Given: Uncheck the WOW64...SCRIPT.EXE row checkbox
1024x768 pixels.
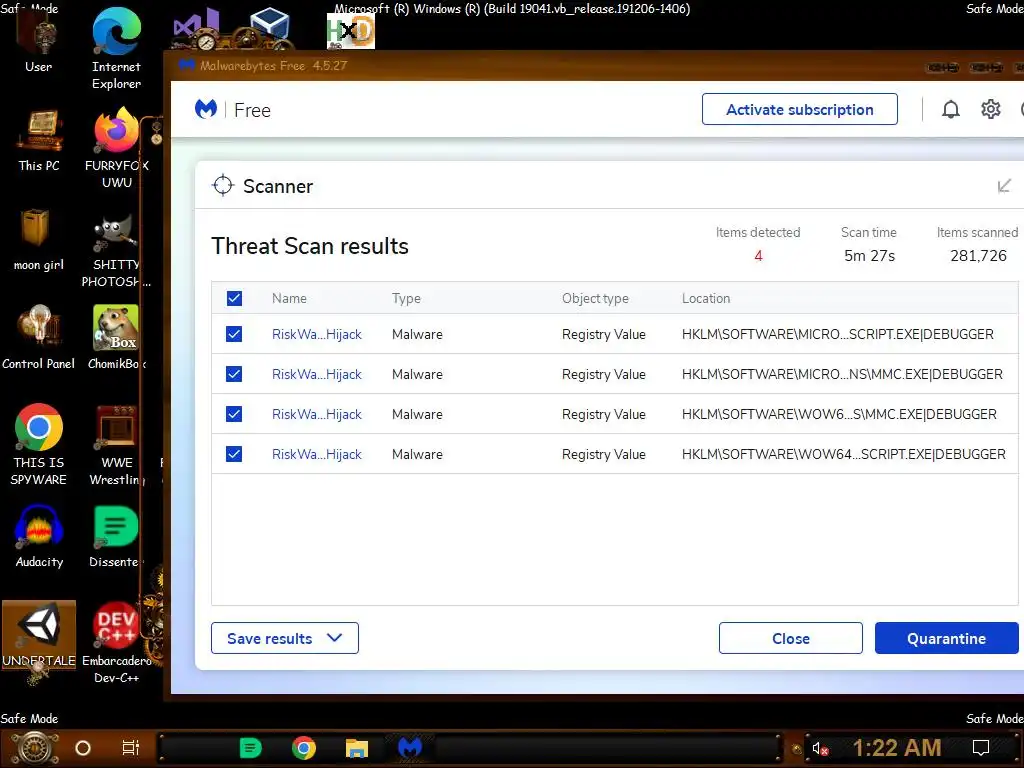Looking at the screenshot, I should [x=234, y=454].
